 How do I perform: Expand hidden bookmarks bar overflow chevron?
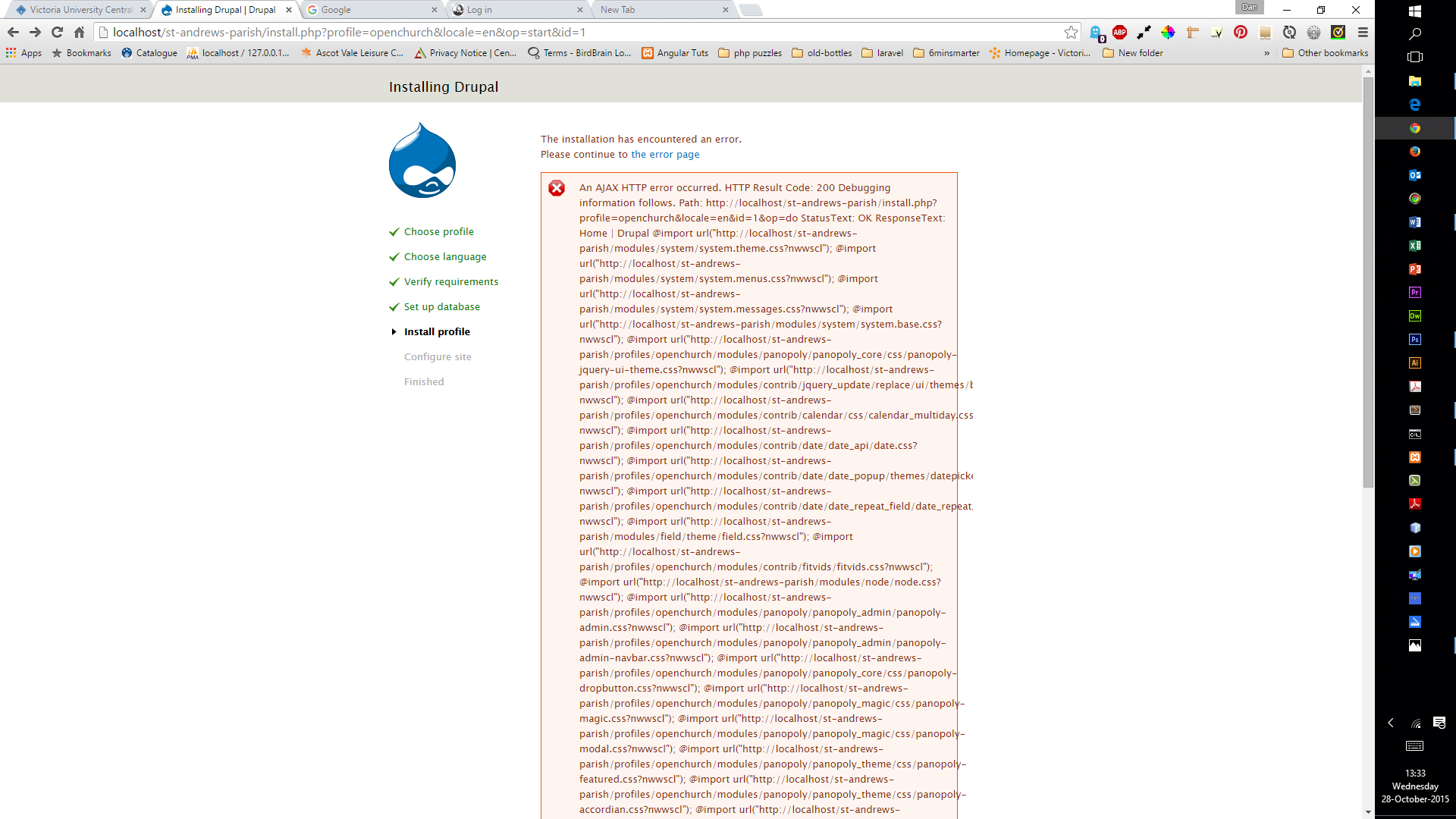point(1266,53)
